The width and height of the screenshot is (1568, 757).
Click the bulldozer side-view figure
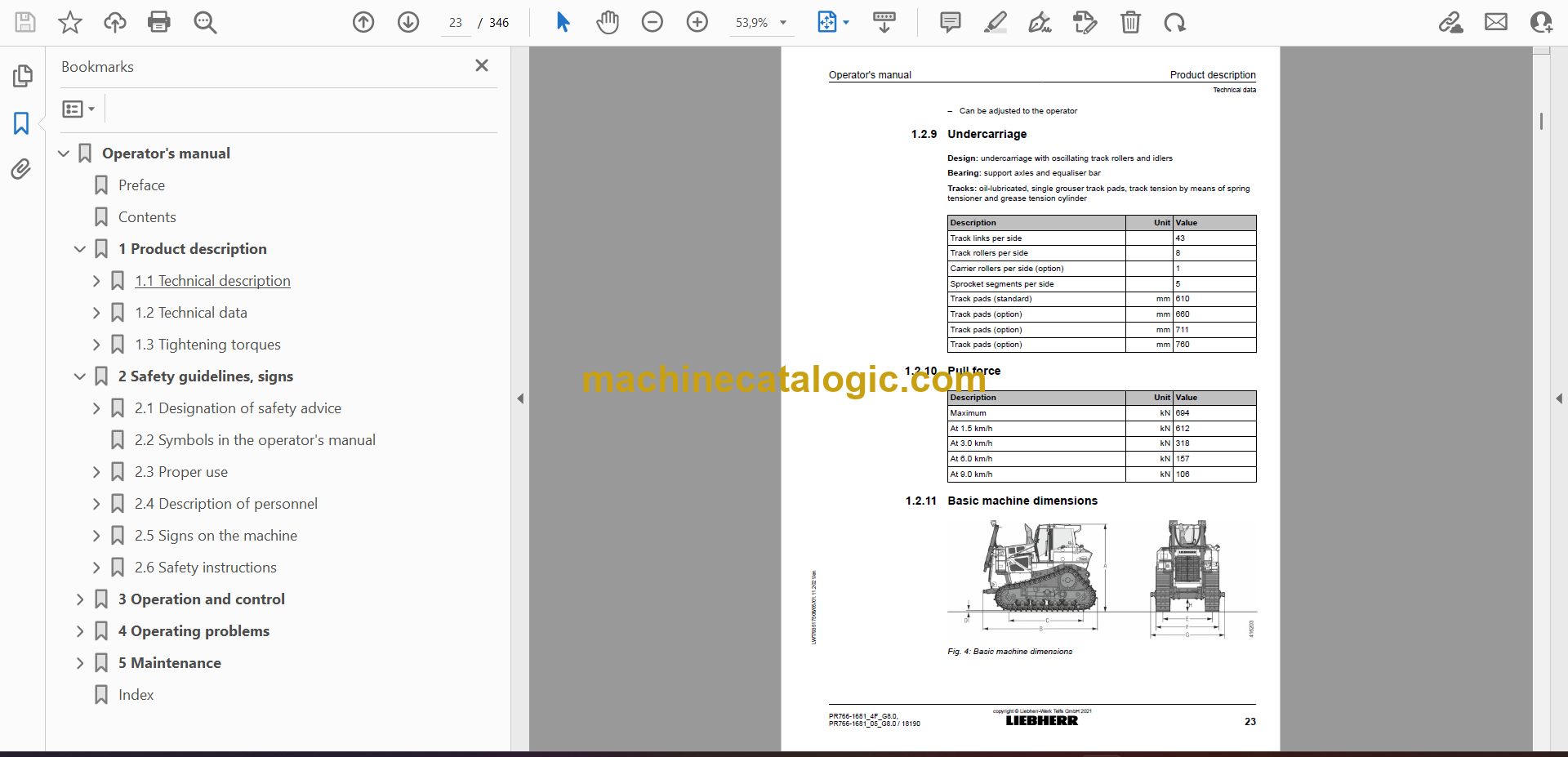pyautogui.click(x=1040, y=576)
